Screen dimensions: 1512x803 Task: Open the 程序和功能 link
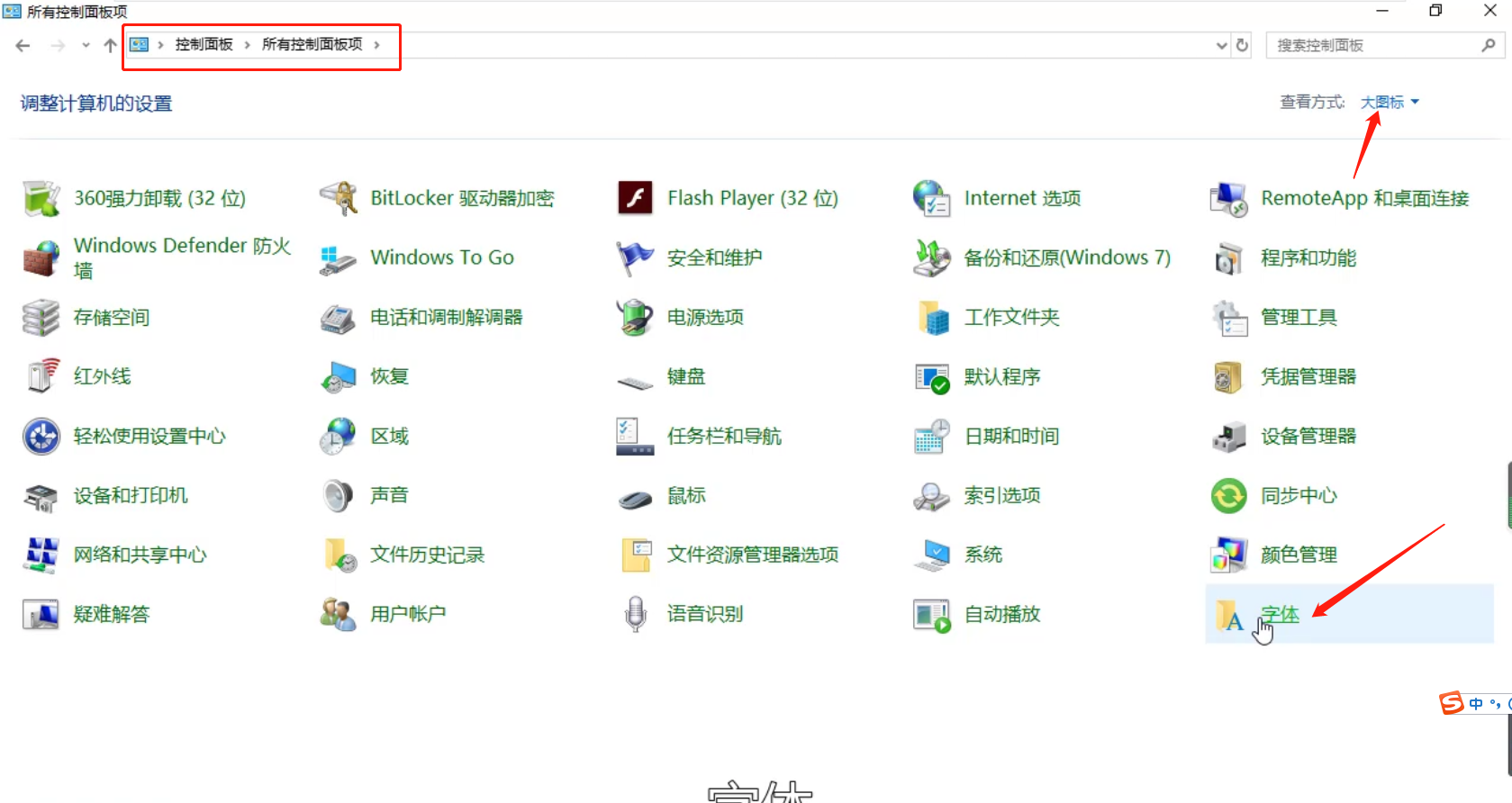[x=1308, y=258]
